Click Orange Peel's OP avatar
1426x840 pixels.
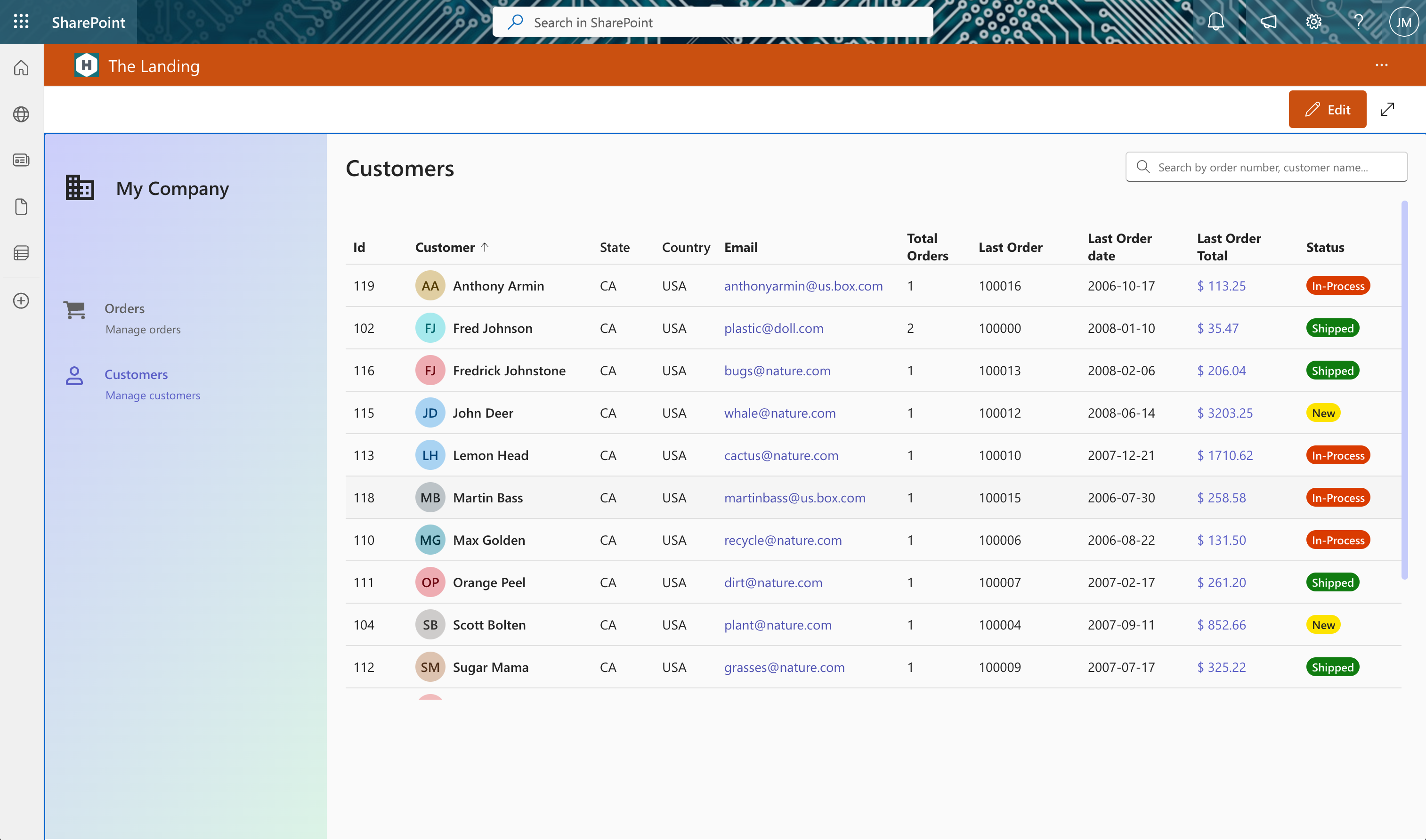[x=430, y=582]
